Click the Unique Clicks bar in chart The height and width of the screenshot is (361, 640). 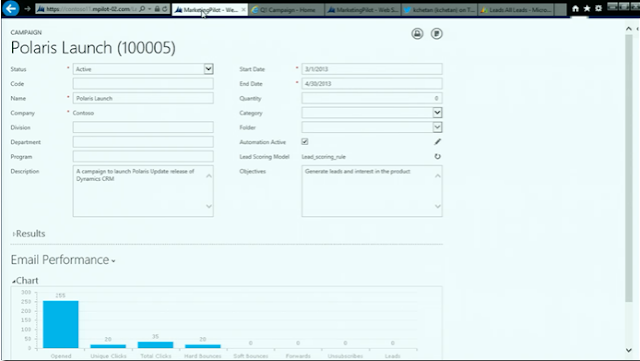108,346
